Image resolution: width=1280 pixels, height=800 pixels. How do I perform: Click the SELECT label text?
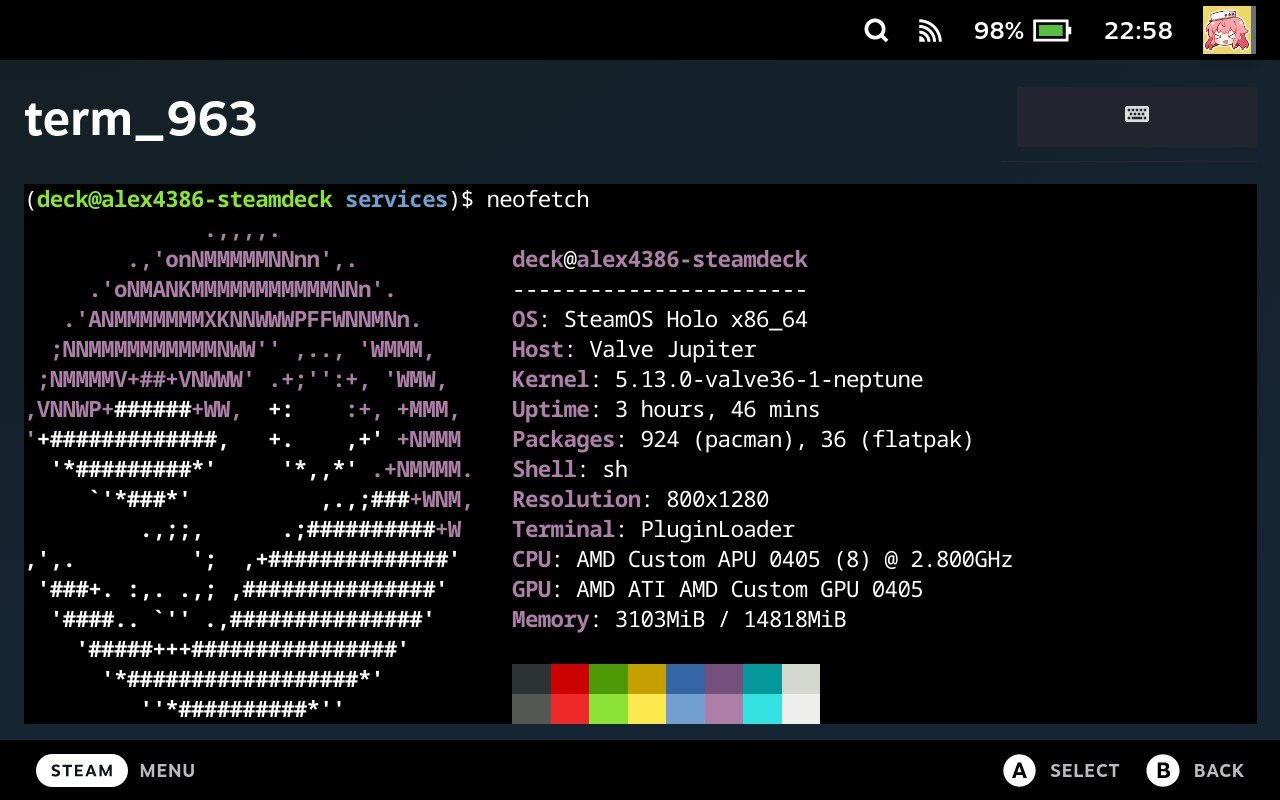tap(1084, 770)
